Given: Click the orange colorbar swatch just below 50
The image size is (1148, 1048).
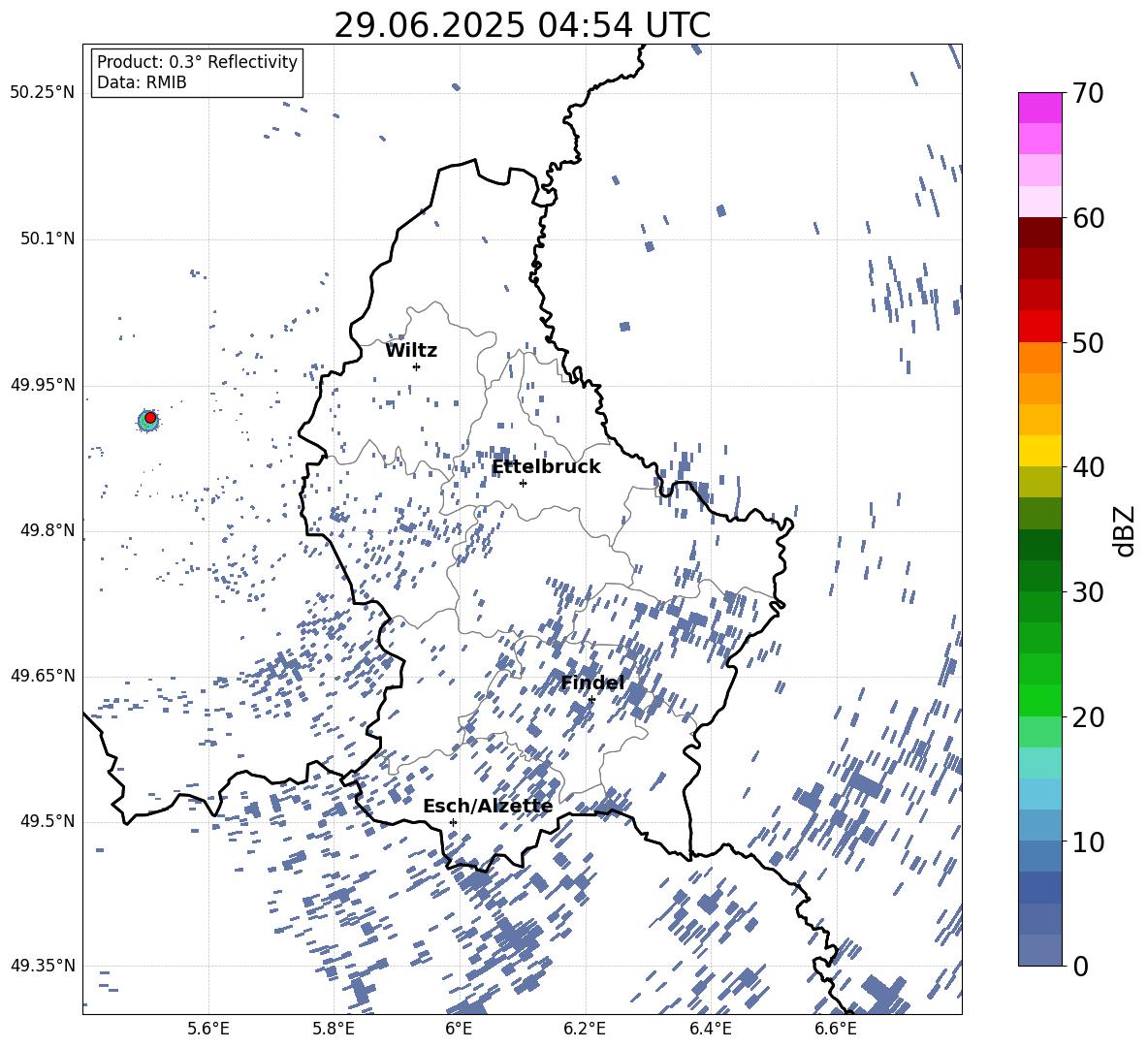Looking at the screenshot, I should tap(1040, 358).
